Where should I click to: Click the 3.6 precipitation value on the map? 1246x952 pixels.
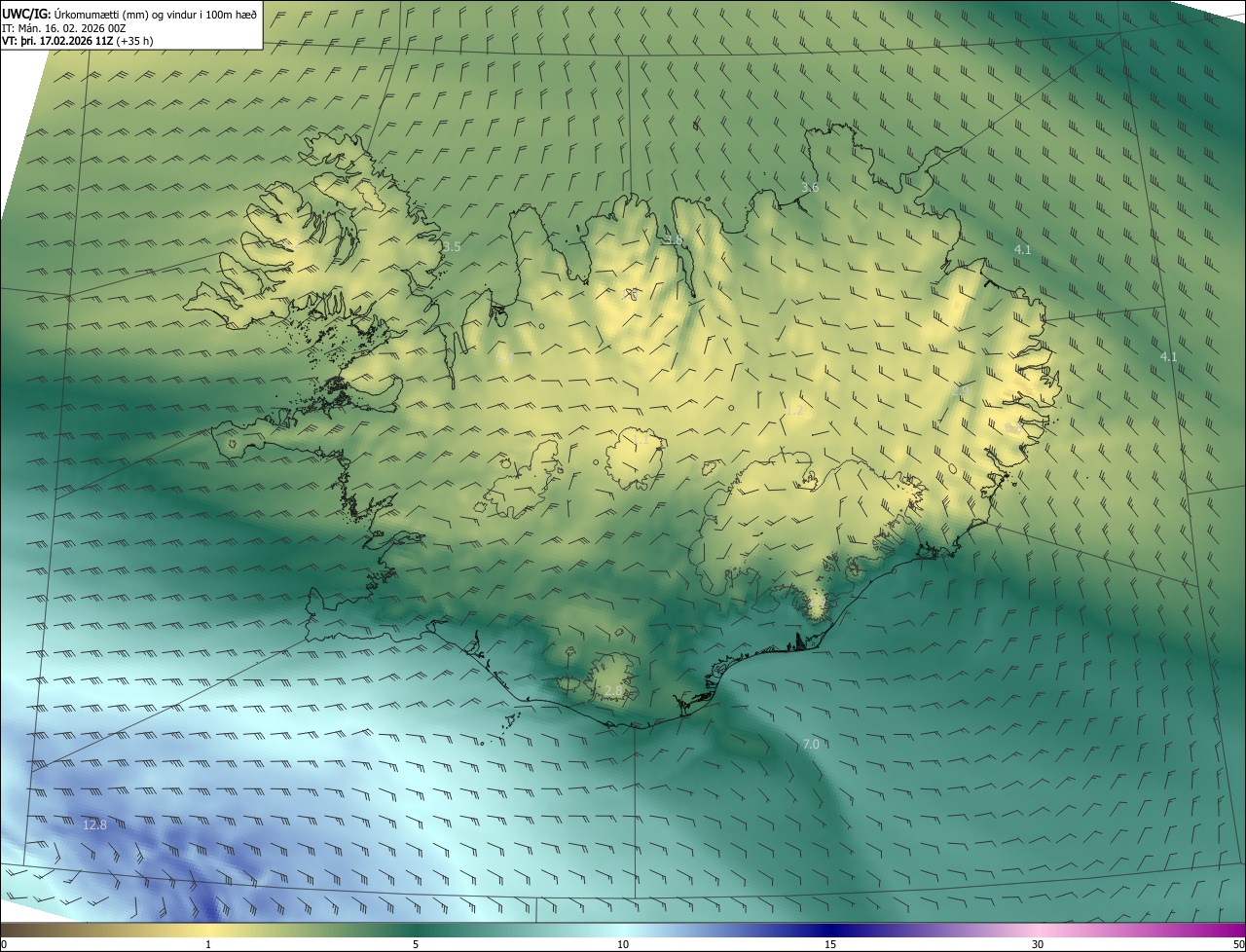click(809, 187)
